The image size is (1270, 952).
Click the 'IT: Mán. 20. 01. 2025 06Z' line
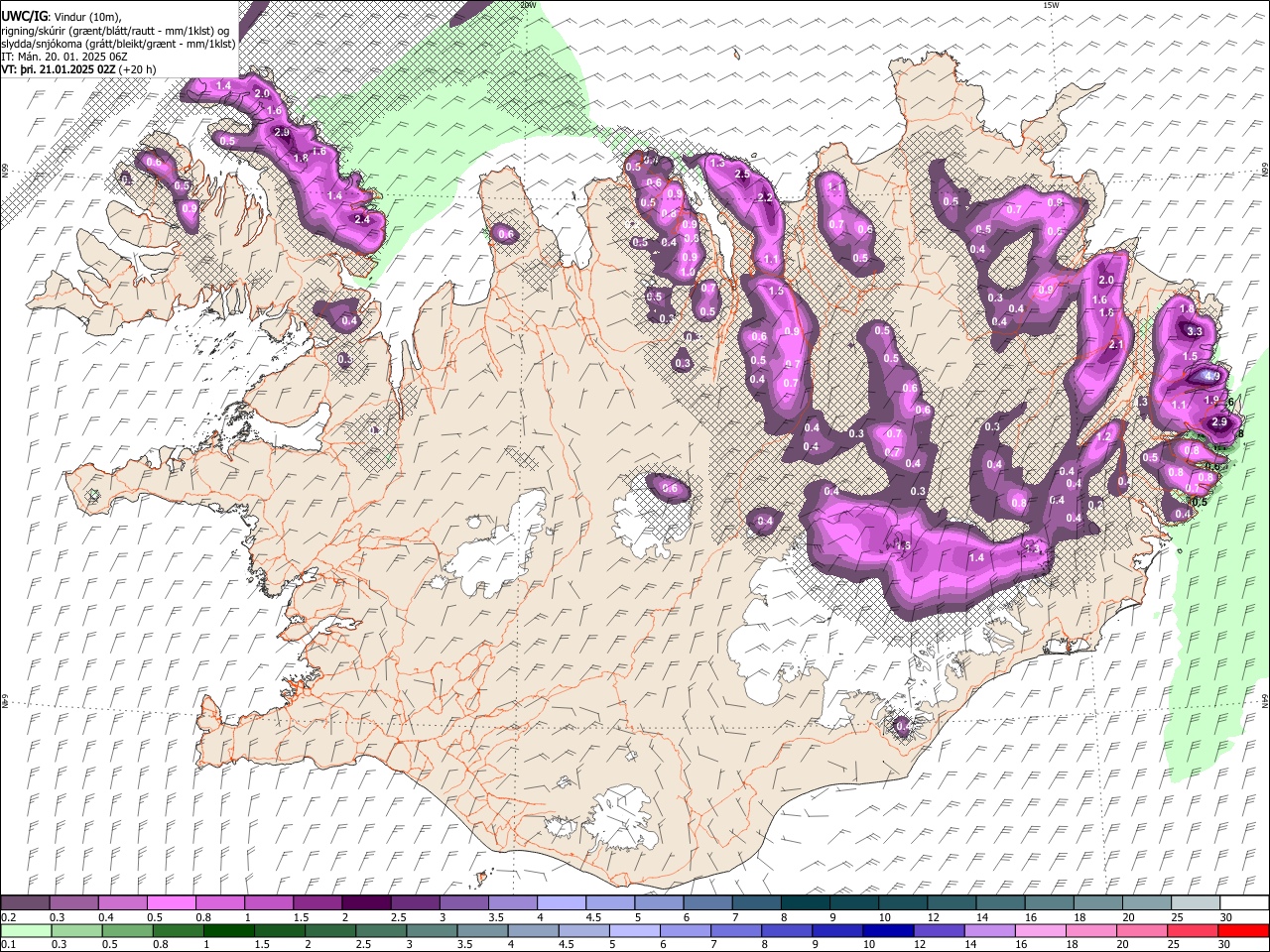click(64, 57)
